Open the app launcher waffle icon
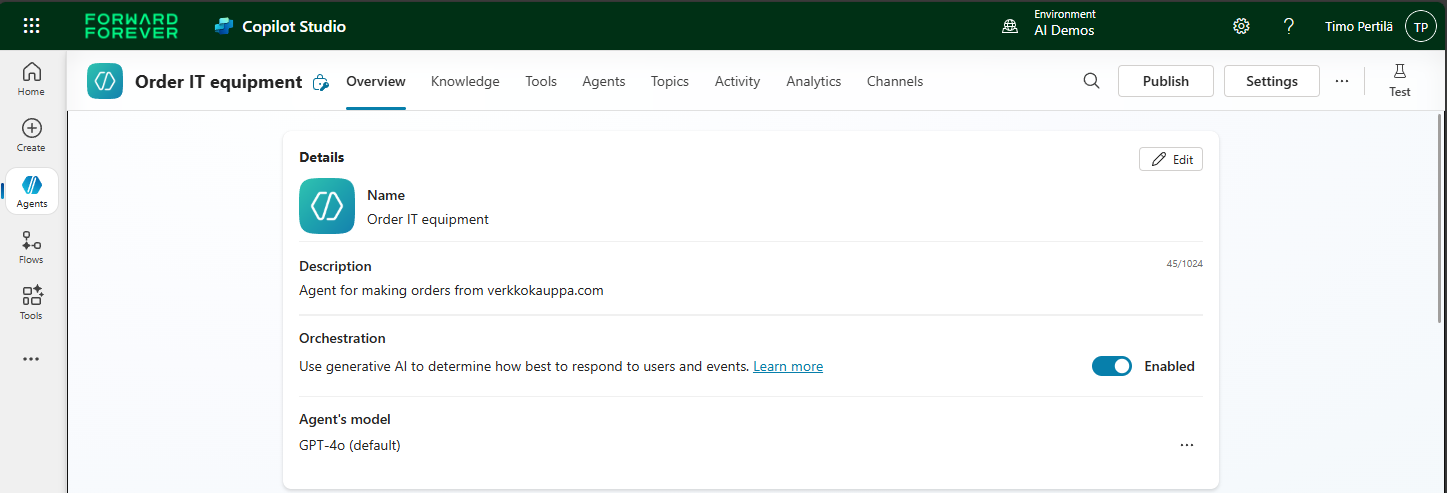The height and width of the screenshot is (493, 1447). pyautogui.click(x=31, y=26)
